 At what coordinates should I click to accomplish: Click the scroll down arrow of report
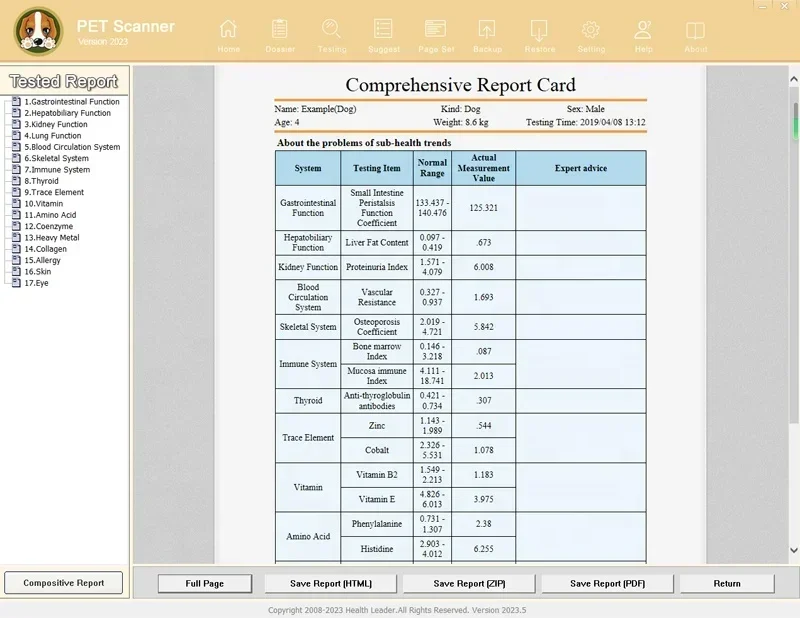click(794, 550)
